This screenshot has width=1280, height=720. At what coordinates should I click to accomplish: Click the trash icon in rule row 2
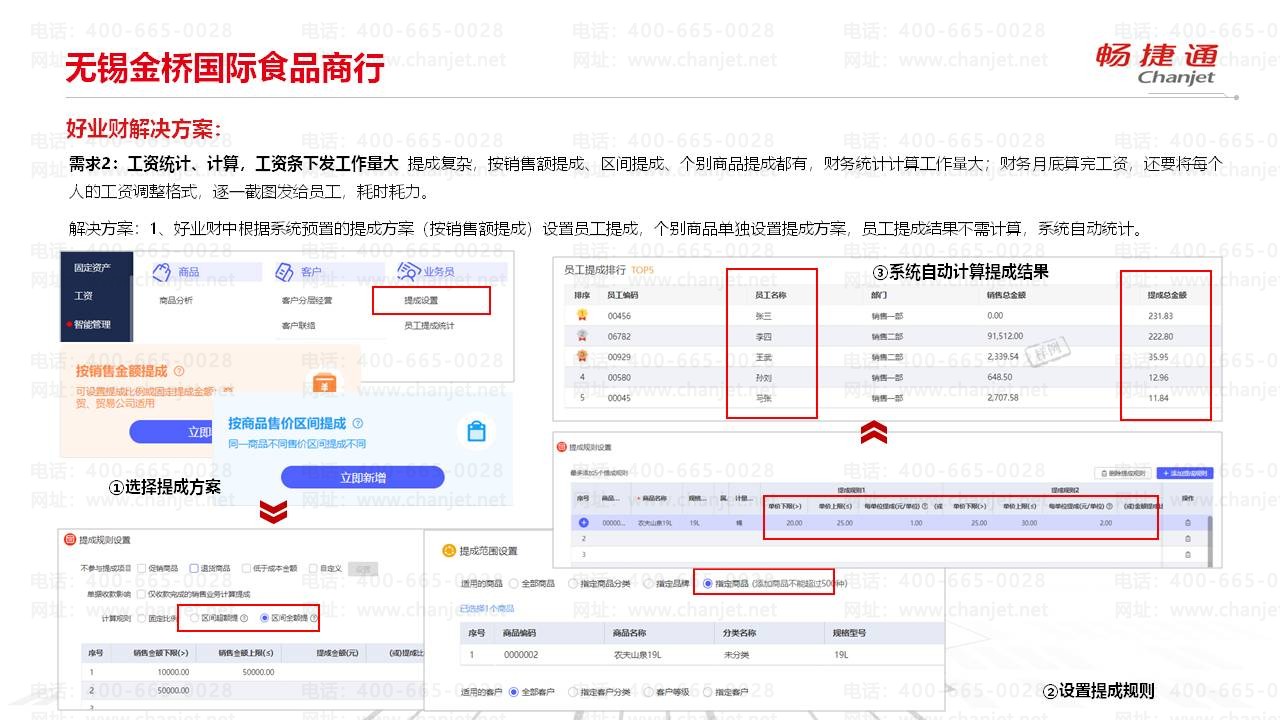coord(1187,538)
